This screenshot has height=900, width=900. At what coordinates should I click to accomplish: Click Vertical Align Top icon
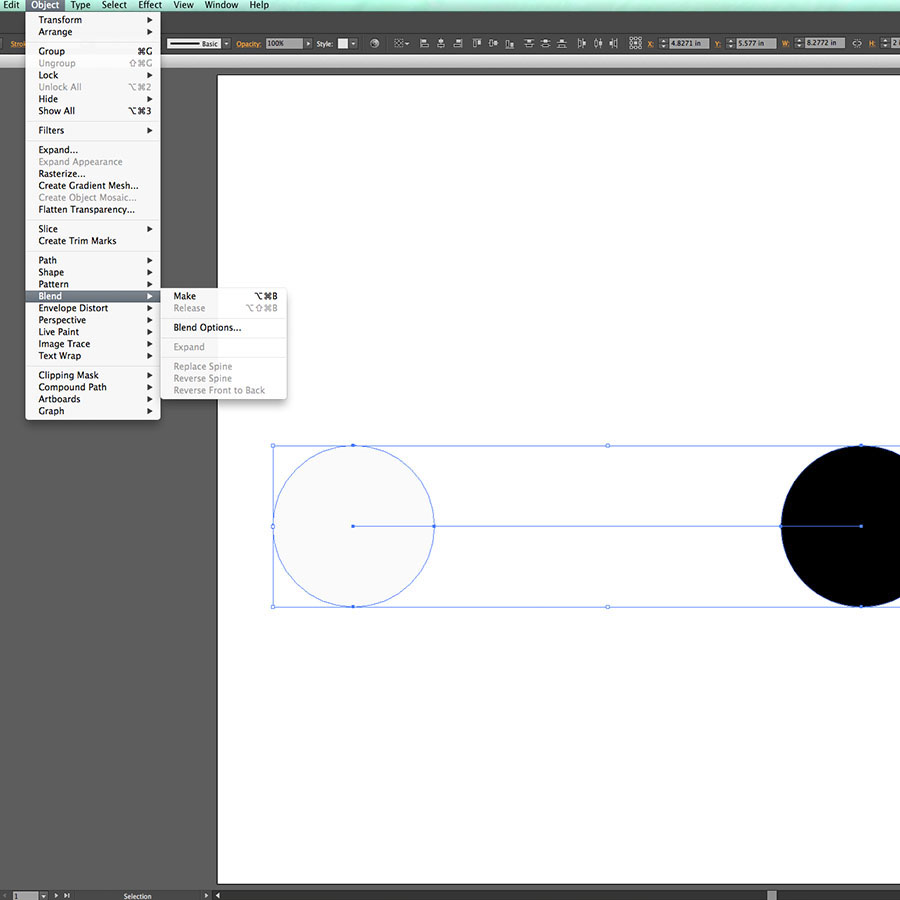[476, 43]
